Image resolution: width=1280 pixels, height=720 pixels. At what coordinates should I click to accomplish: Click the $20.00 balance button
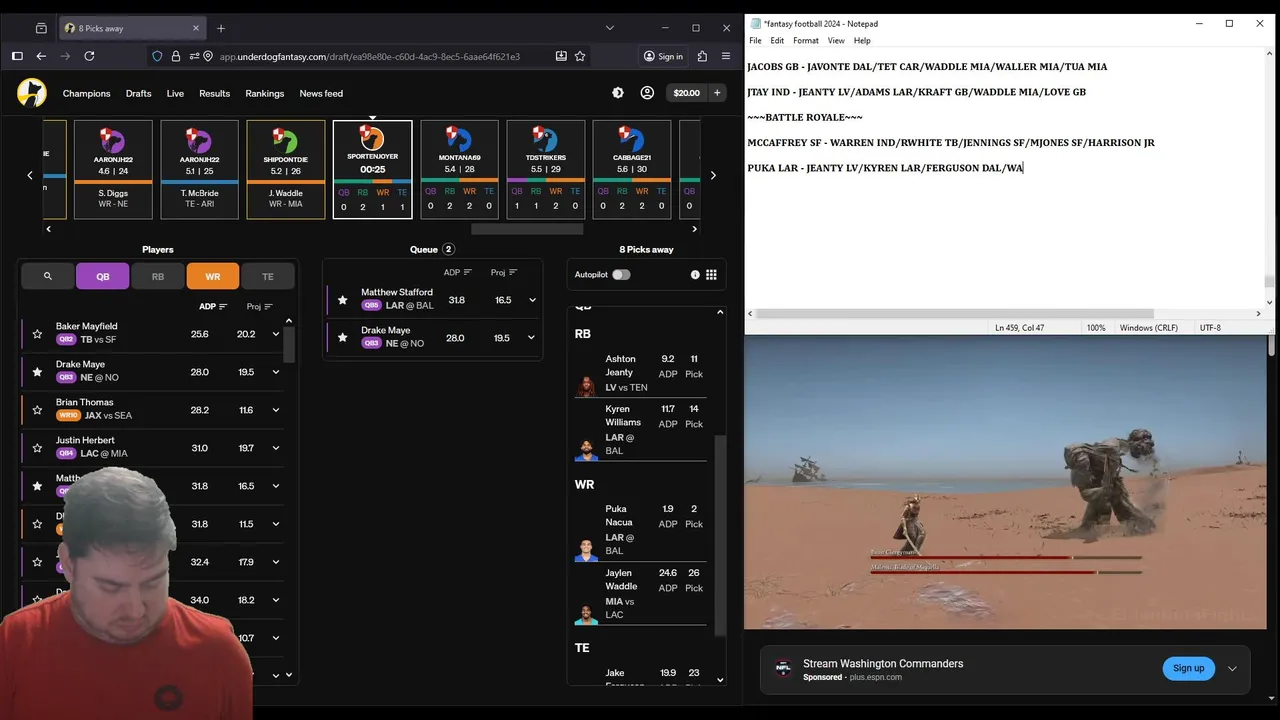point(687,93)
